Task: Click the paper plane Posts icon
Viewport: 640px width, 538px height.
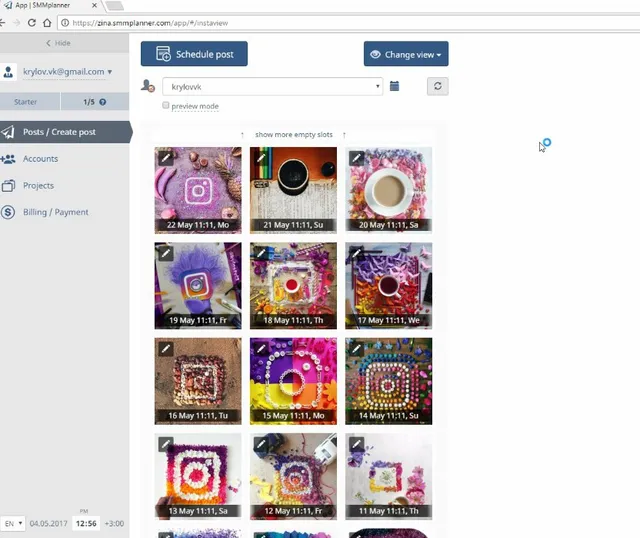Action: [8, 132]
